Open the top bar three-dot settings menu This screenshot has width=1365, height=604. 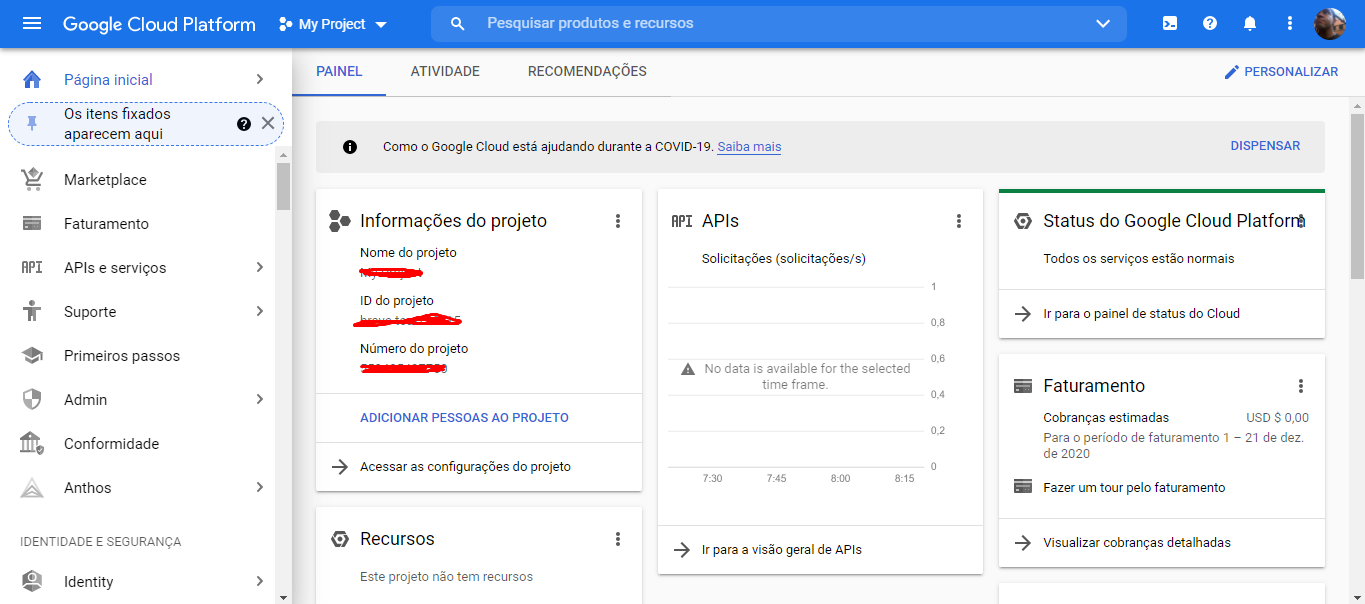[x=1290, y=23]
